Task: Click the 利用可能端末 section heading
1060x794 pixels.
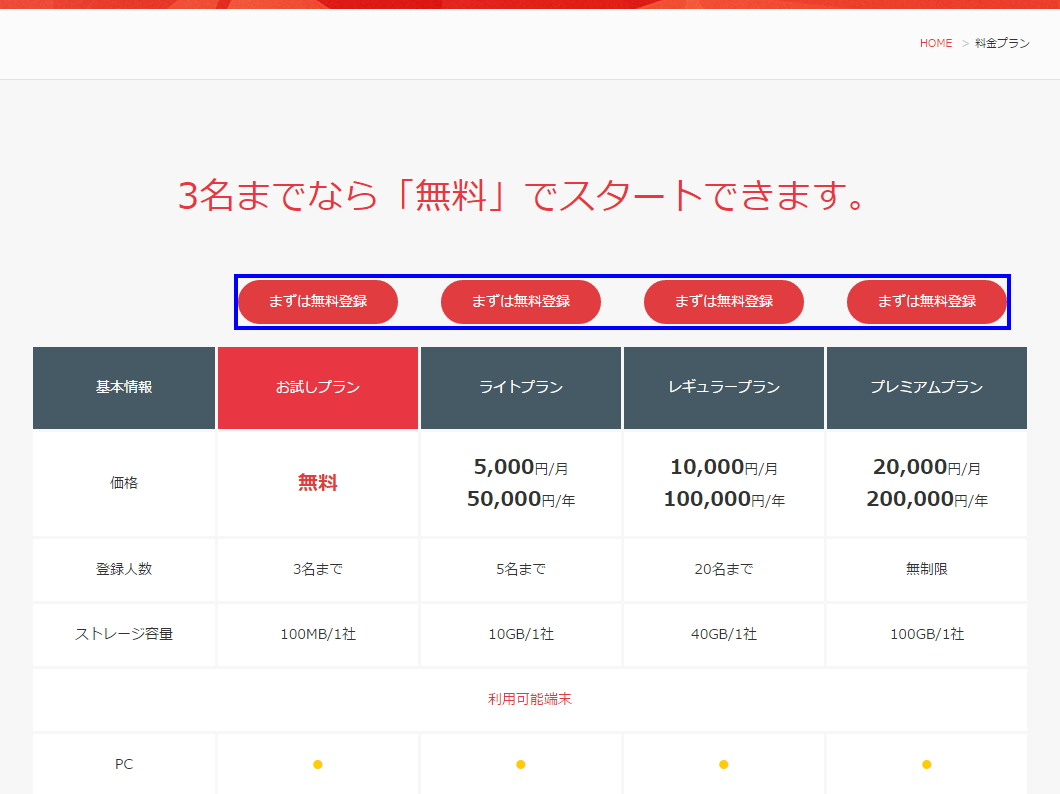Action: click(x=530, y=699)
